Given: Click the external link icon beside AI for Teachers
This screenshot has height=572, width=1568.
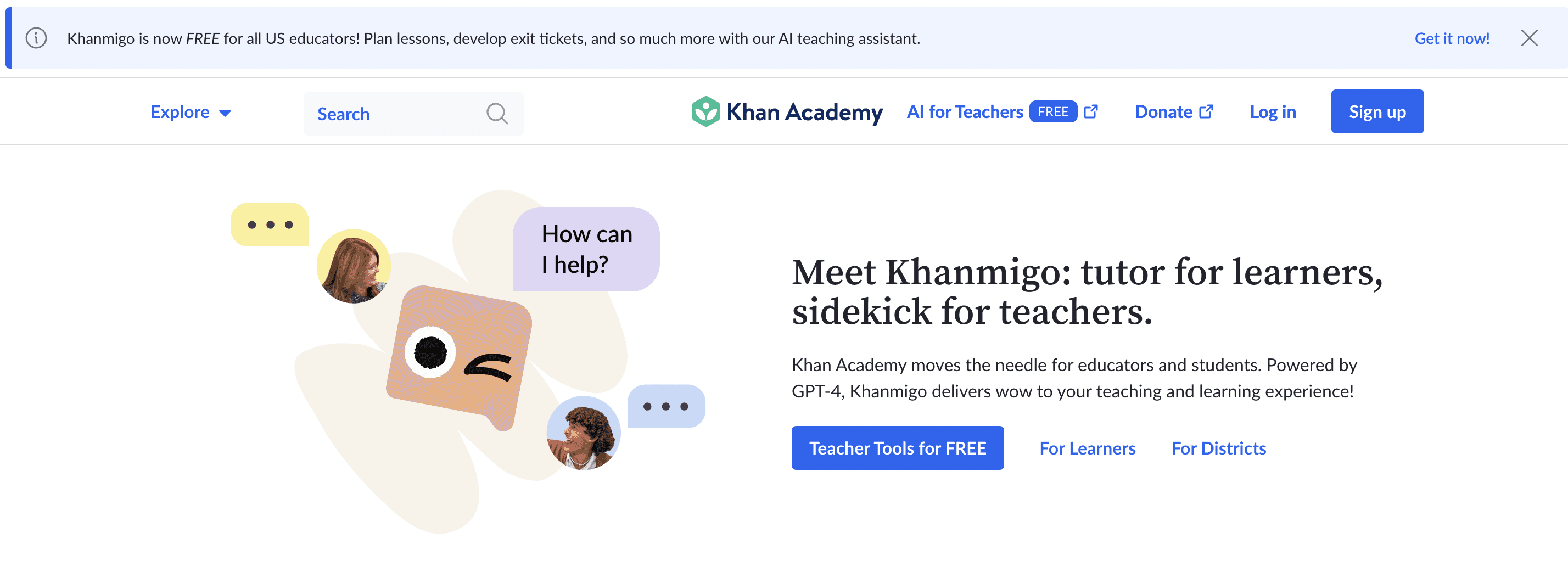Looking at the screenshot, I should pos(1090,111).
